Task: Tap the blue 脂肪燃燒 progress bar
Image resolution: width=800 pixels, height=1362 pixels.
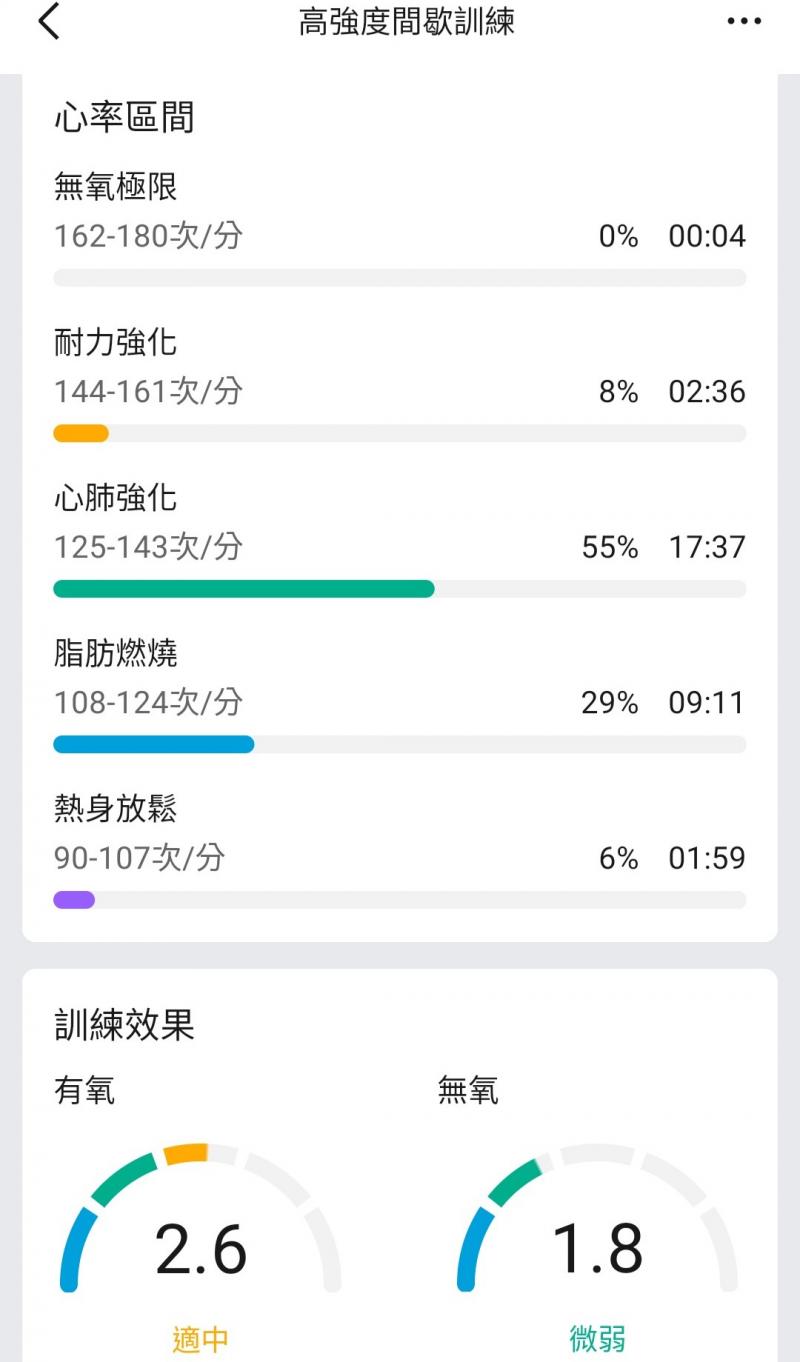Action: coord(153,744)
